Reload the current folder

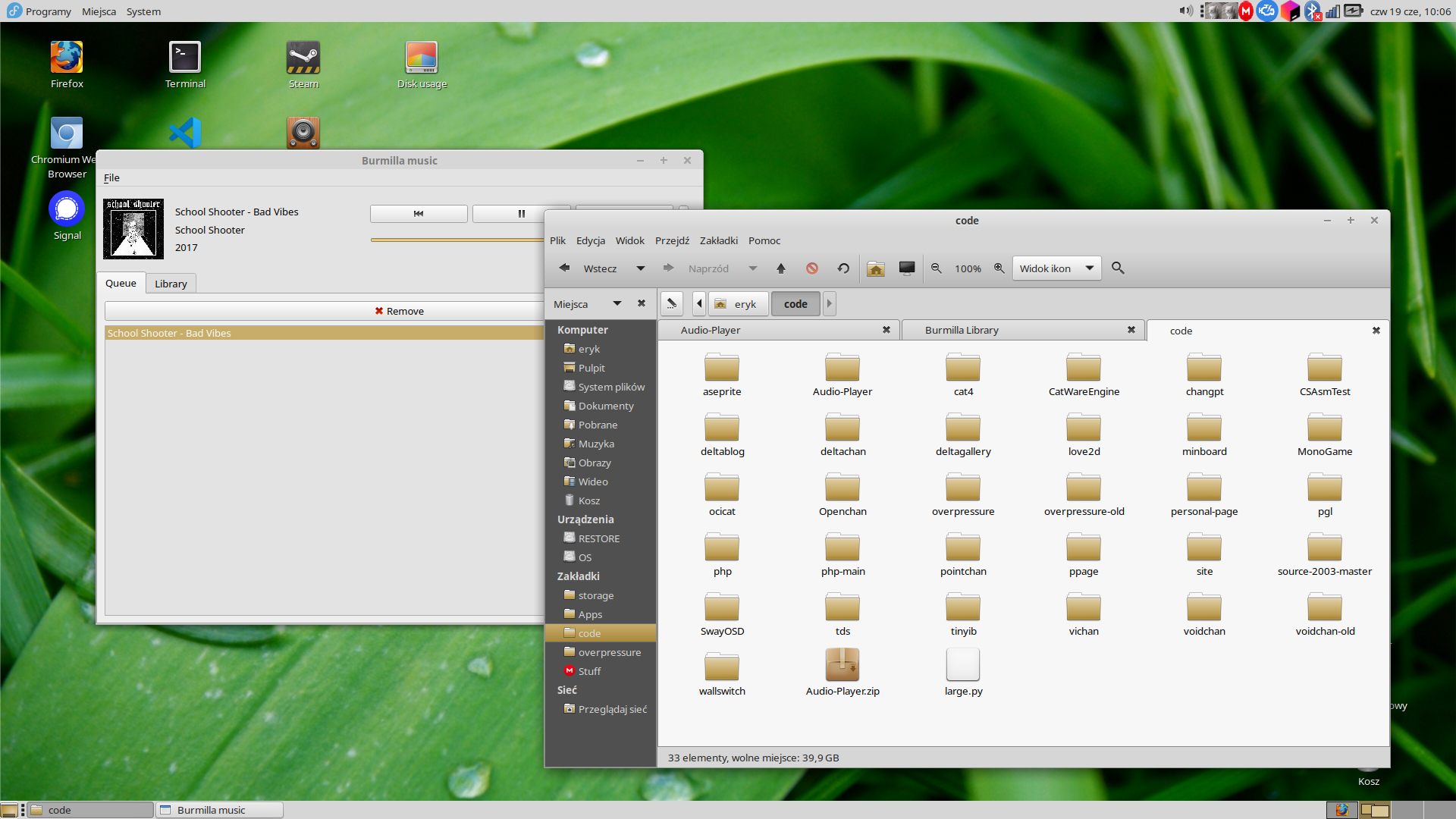843,268
